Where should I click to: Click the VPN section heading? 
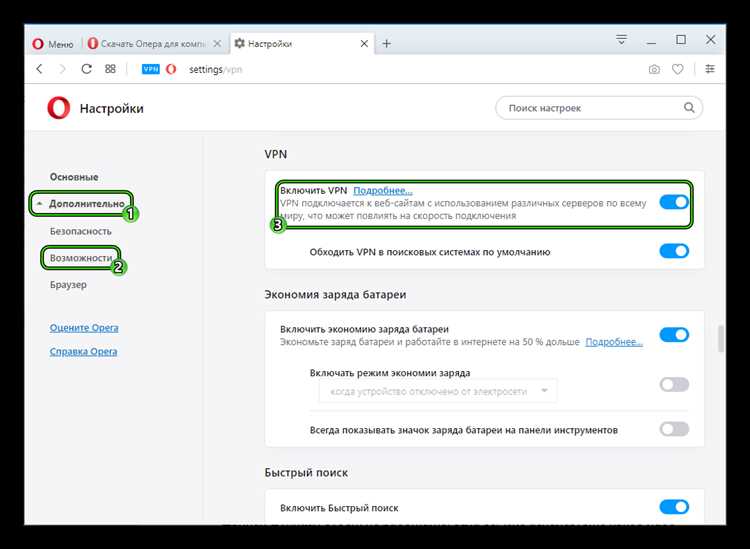276,154
